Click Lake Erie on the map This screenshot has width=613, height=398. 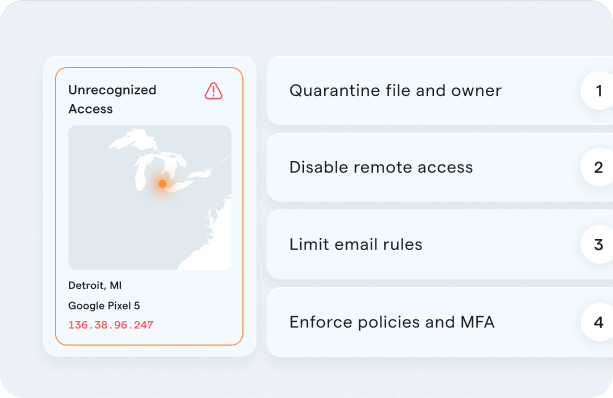pos(178,187)
